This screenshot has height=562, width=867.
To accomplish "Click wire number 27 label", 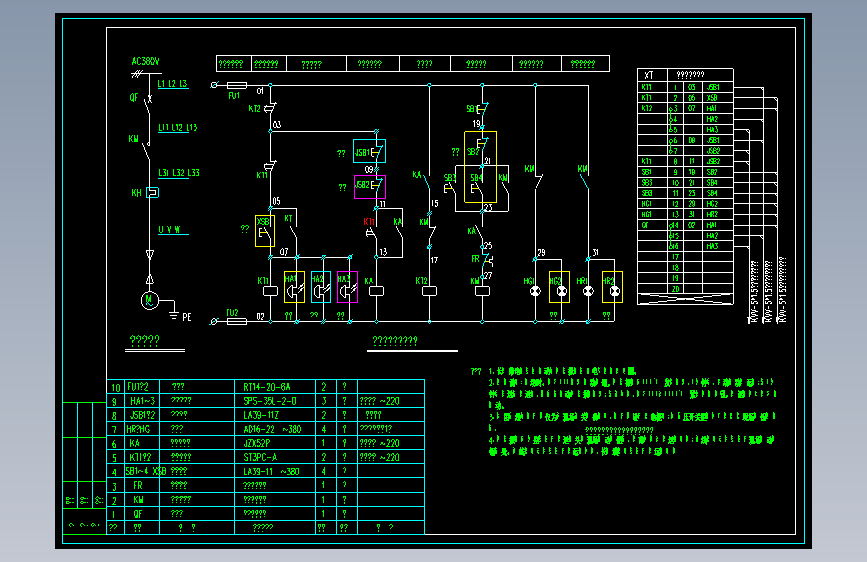I will point(488,275).
